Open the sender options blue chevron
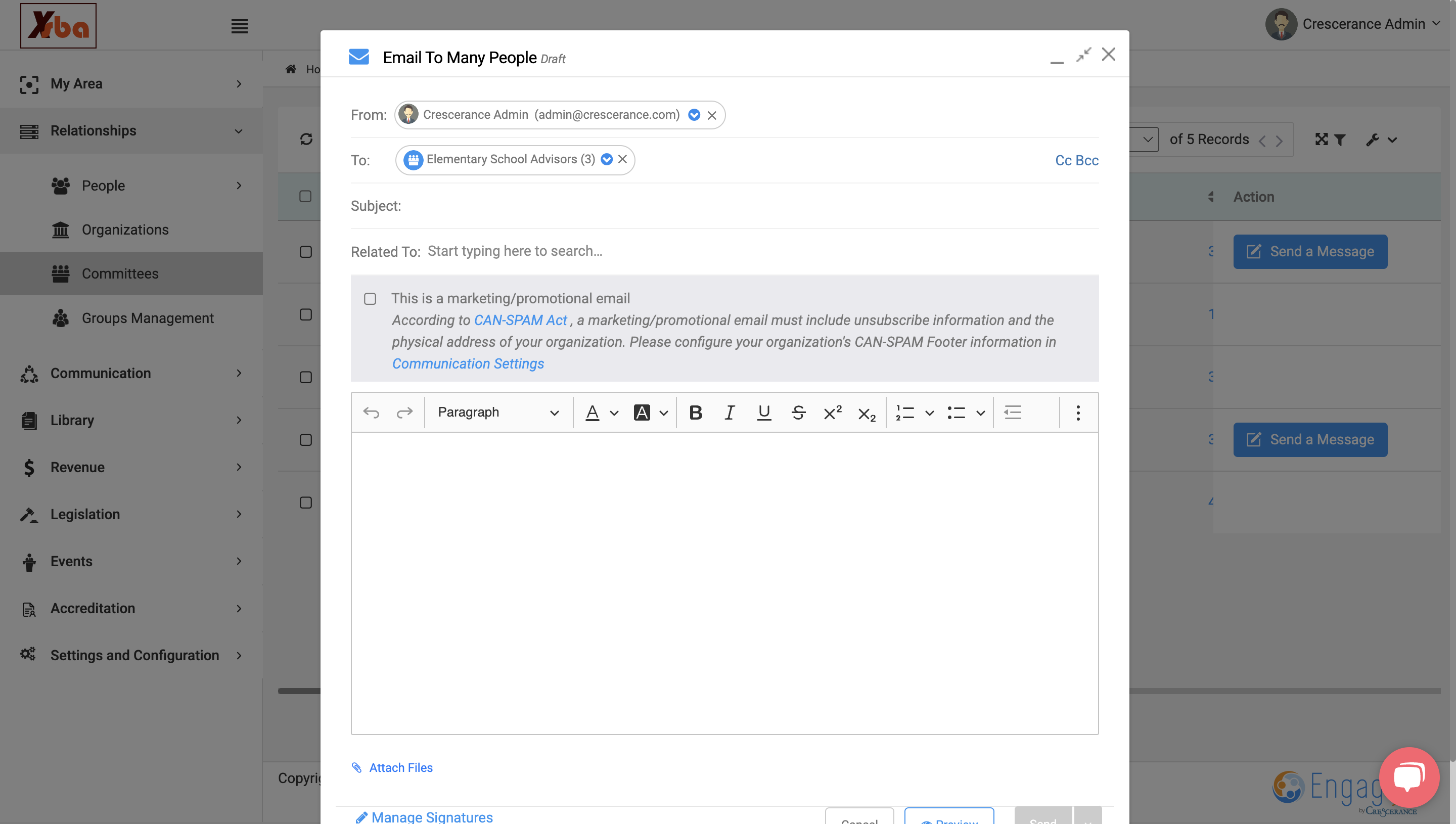This screenshot has height=824, width=1456. pyautogui.click(x=694, y=115)
